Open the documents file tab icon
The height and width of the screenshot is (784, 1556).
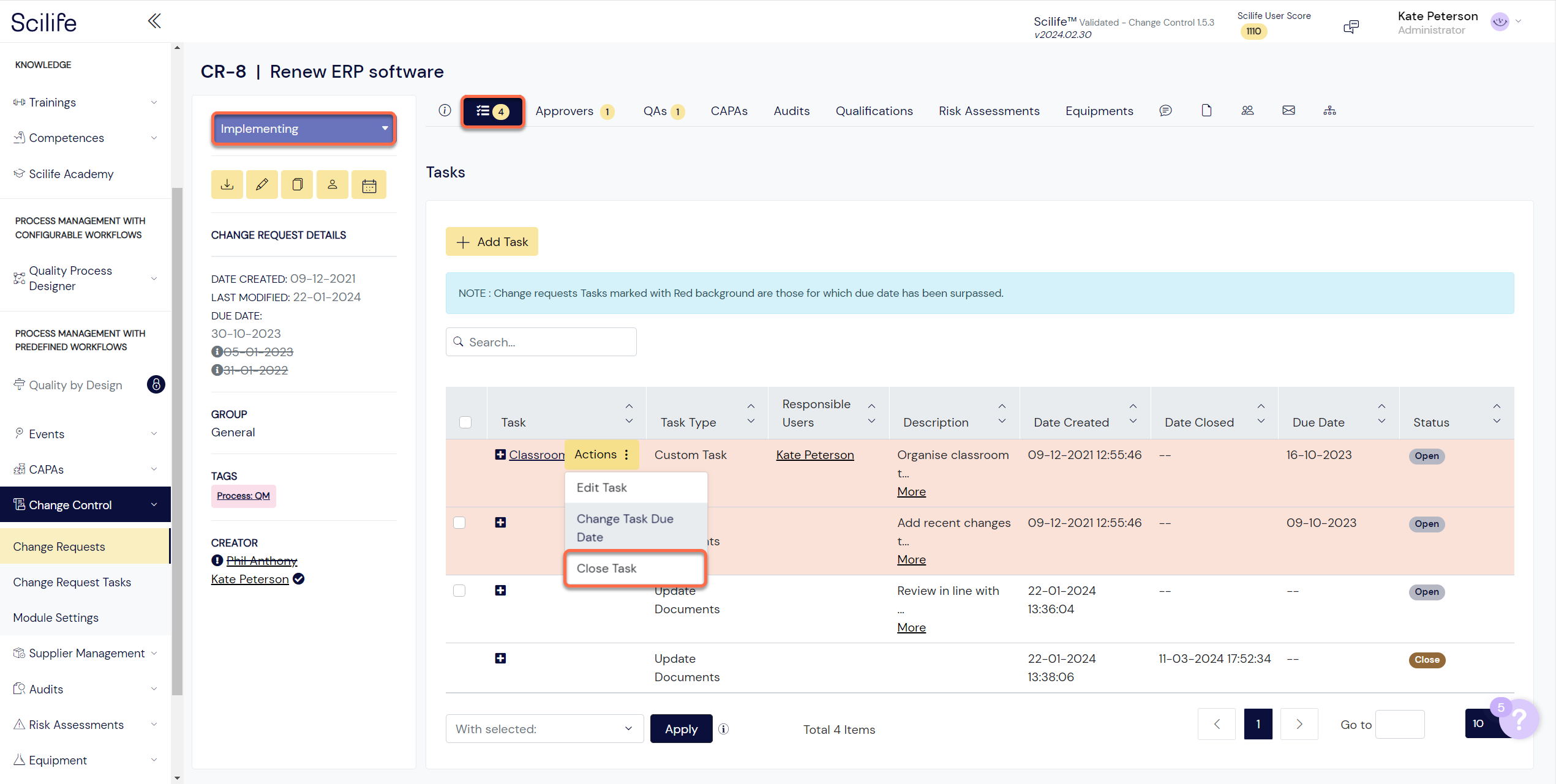(1206, 110)
